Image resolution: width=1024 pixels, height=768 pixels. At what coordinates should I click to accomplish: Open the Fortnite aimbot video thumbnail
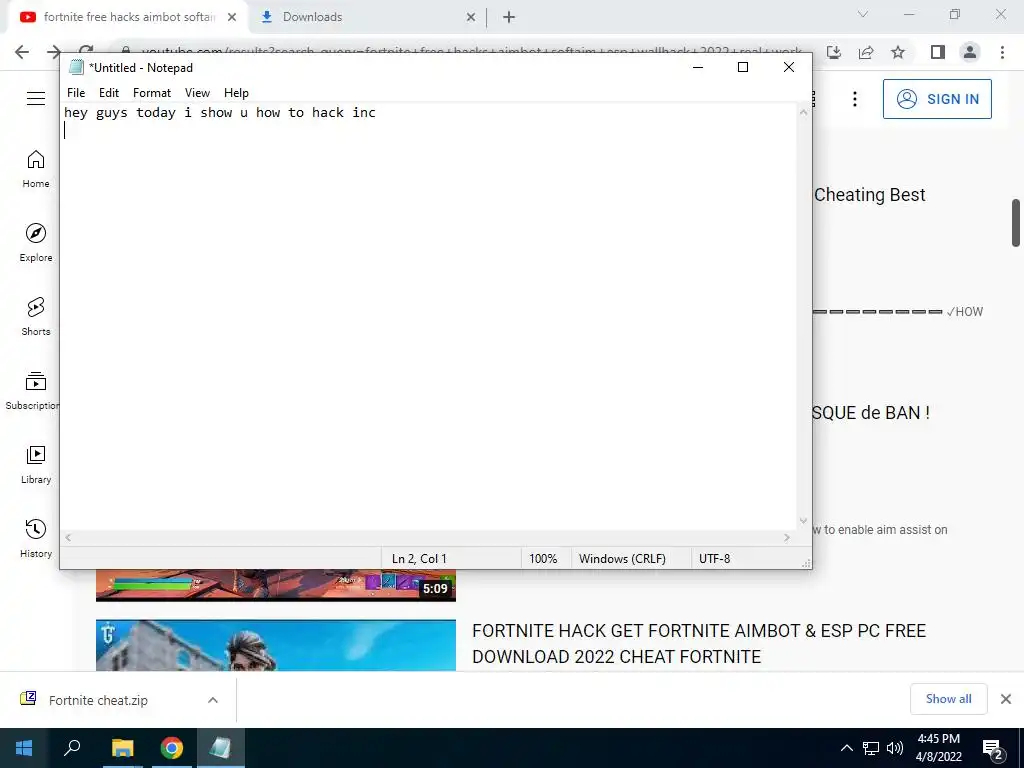276,645
